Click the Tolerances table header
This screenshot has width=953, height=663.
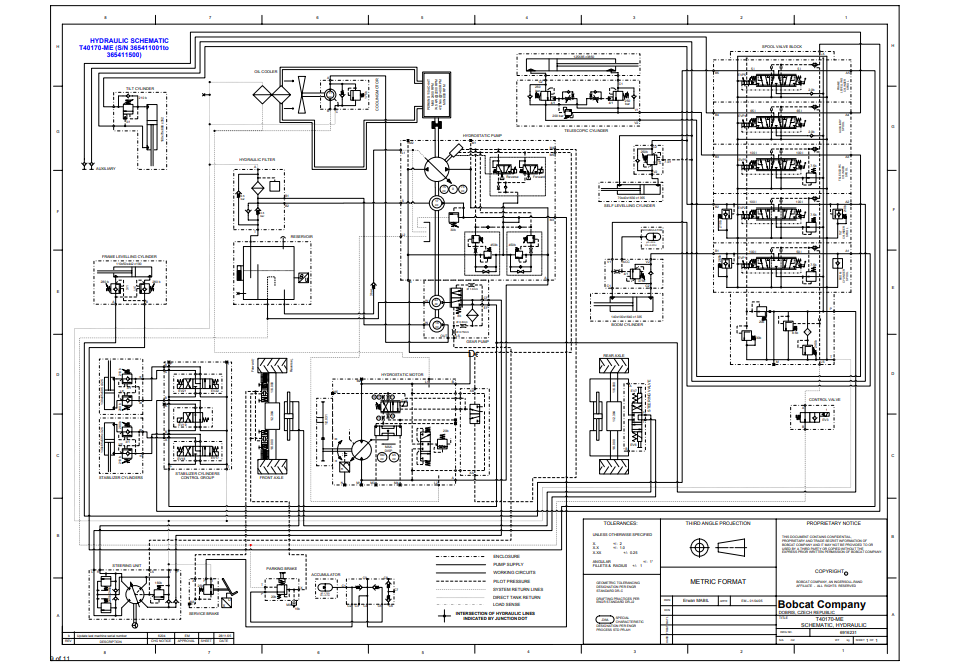(x=627, y=523)
